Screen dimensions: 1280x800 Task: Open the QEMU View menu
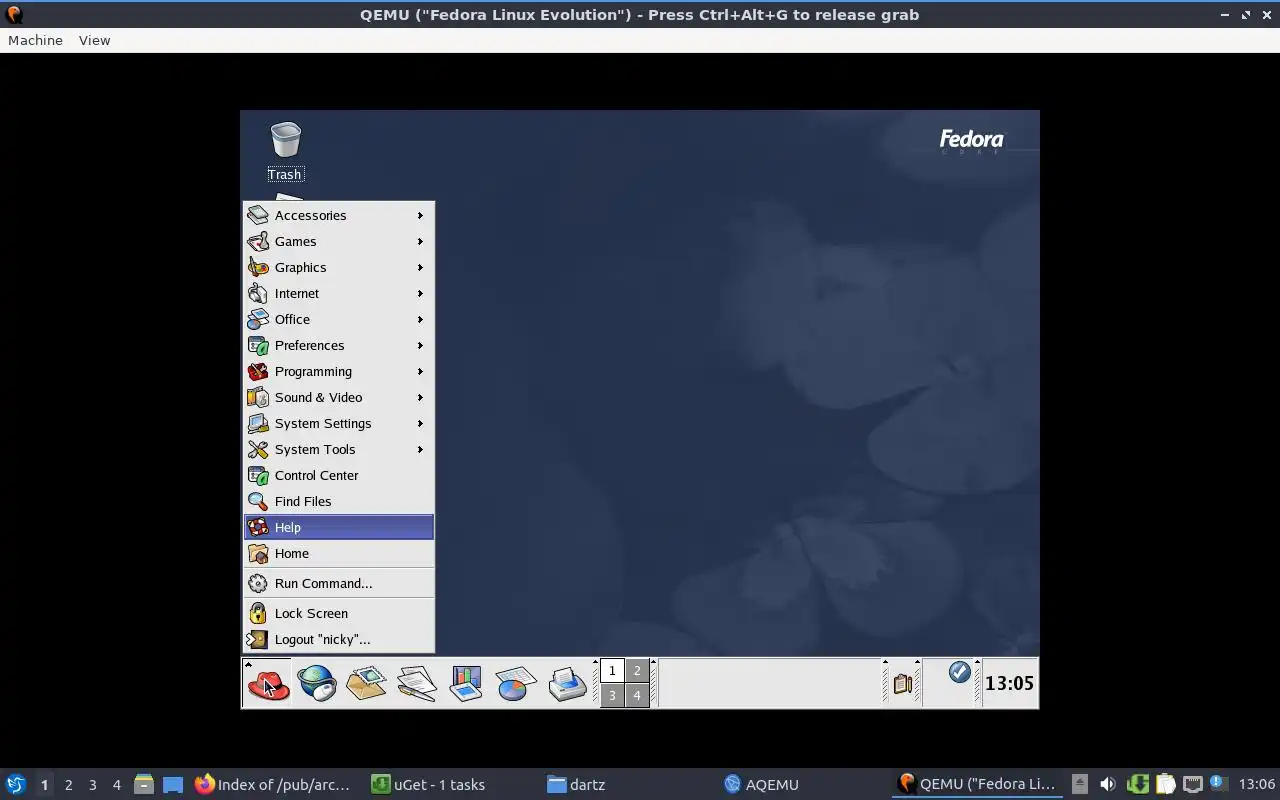click(94, 40)
